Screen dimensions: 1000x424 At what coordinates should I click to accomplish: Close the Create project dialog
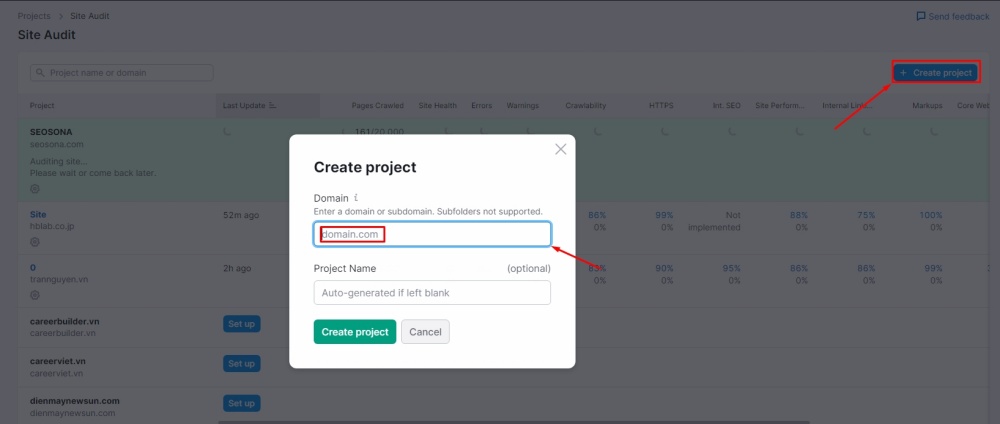(560, 149)
